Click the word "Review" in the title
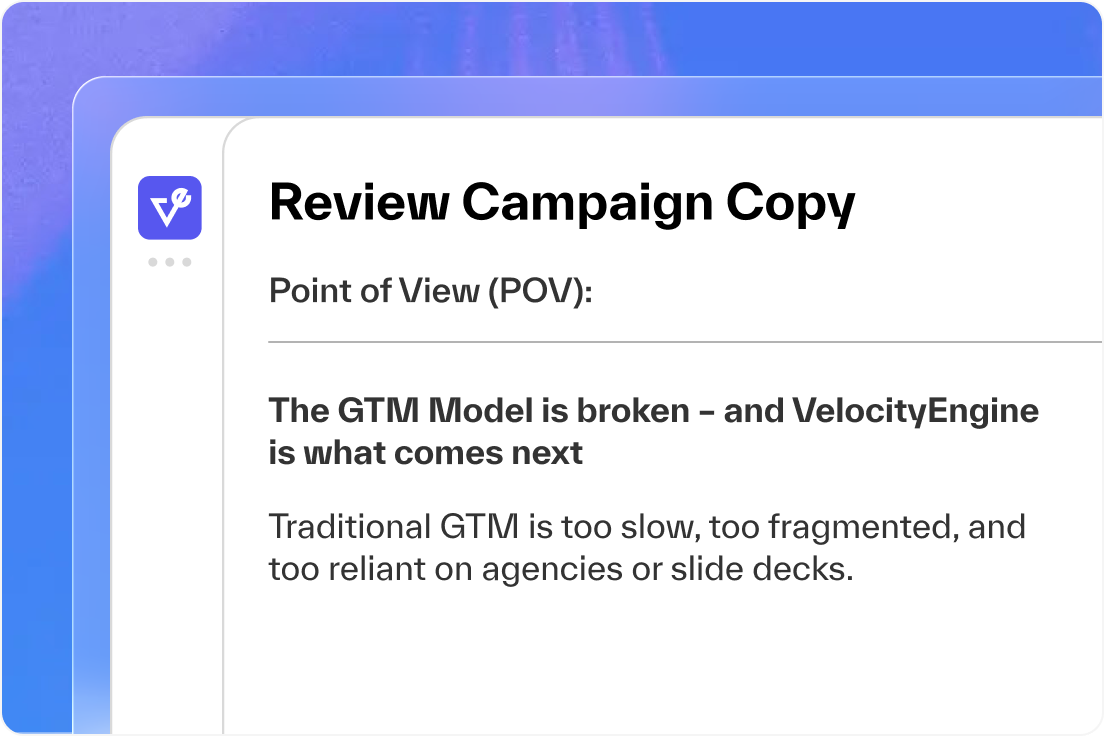 pos(358,203)
